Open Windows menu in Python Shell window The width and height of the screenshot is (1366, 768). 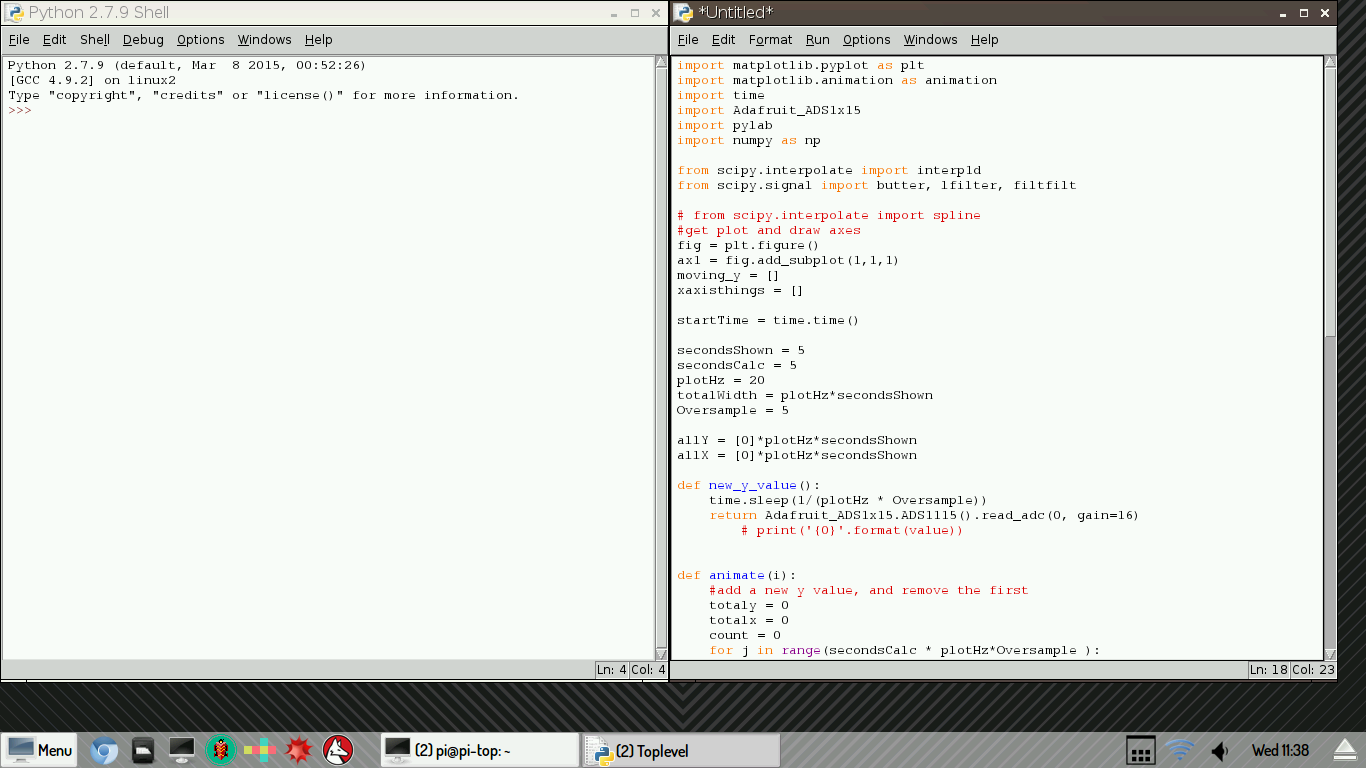[x=265, y=40]
